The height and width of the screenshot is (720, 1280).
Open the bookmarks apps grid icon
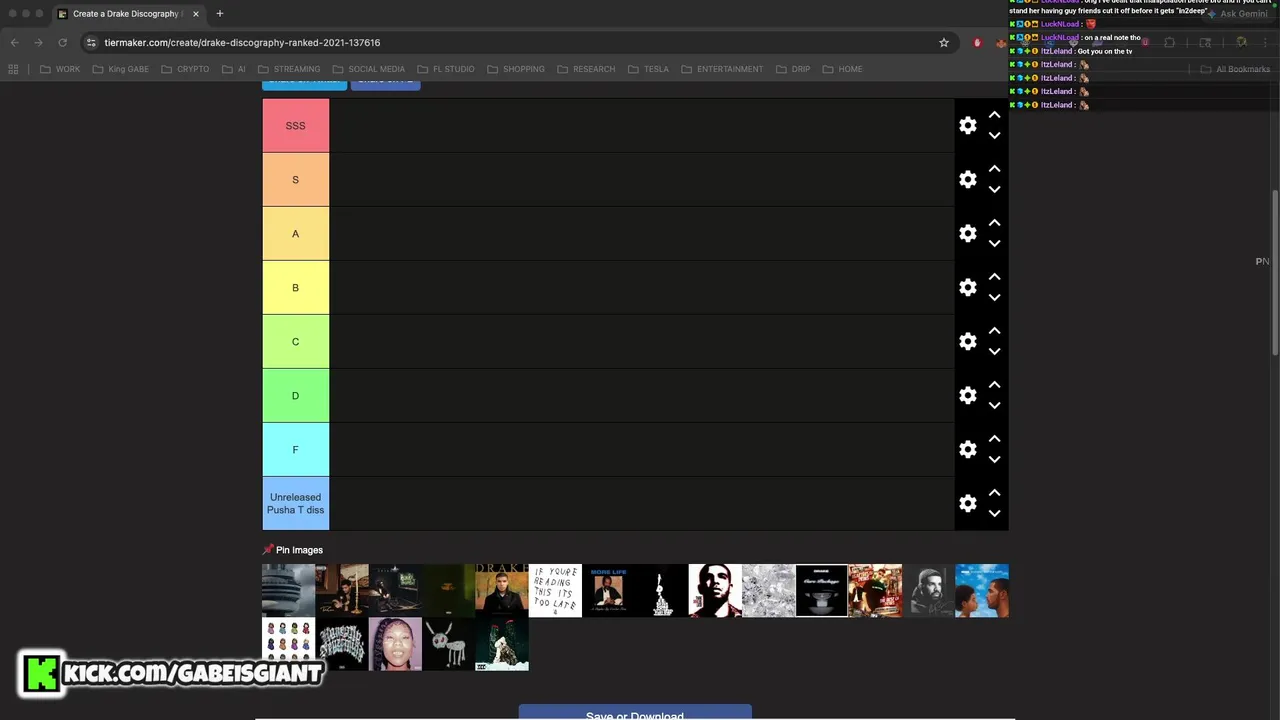tap(13, 69)
